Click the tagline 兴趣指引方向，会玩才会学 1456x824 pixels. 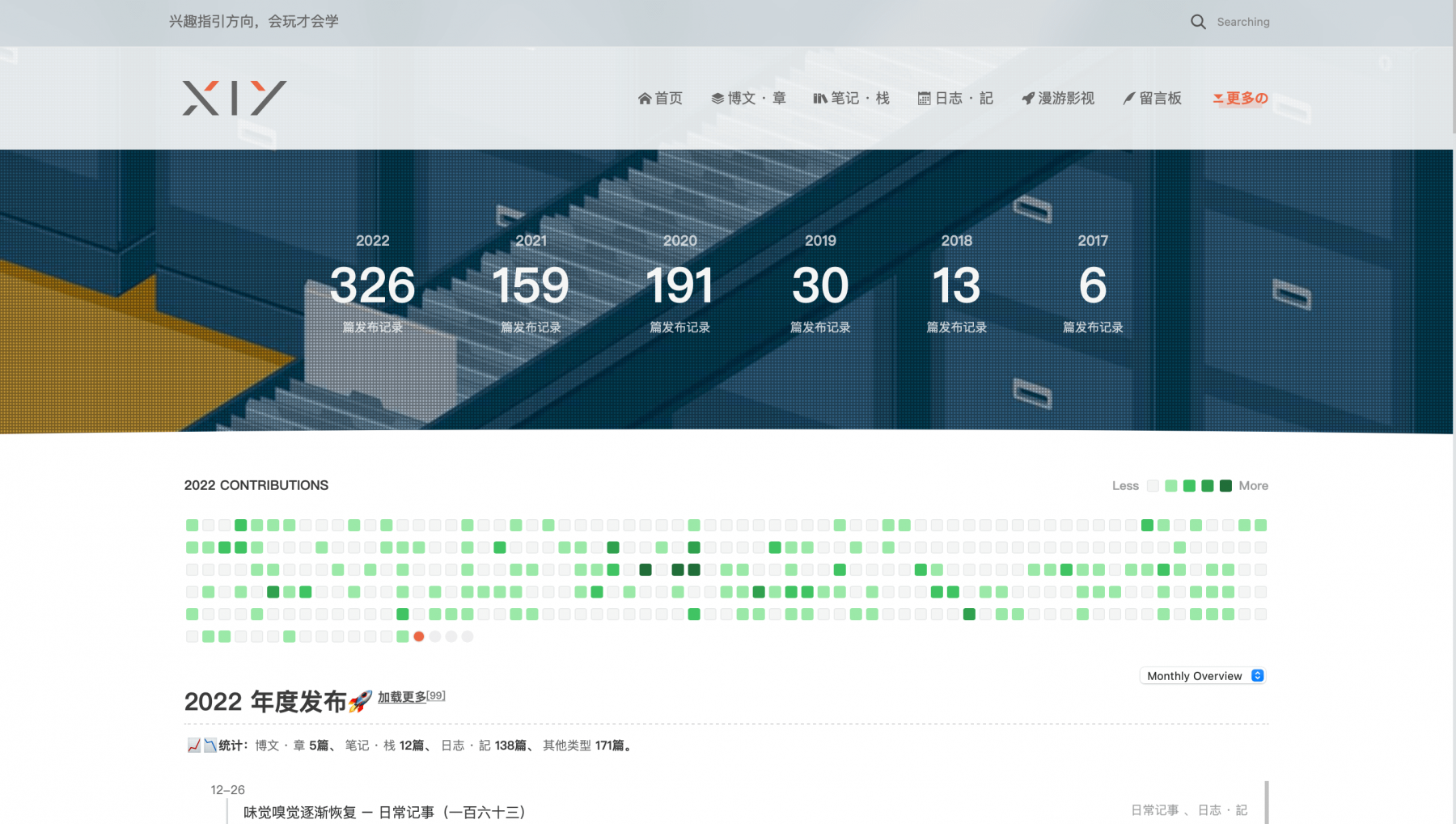tap(254, 22)
